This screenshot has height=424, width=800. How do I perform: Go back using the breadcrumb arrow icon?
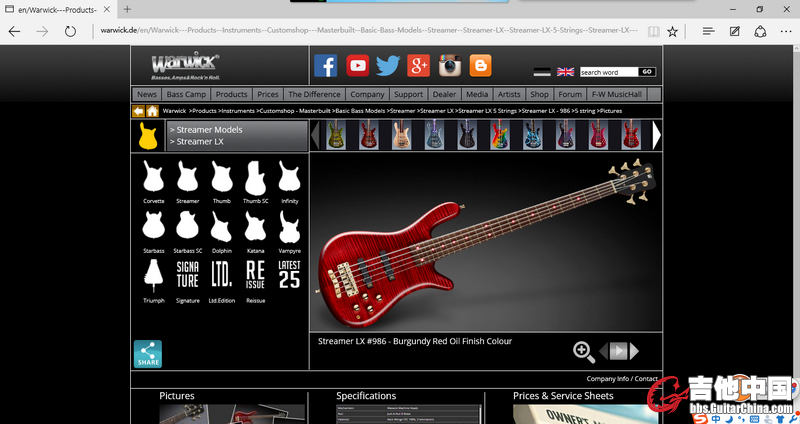point(138,111)
